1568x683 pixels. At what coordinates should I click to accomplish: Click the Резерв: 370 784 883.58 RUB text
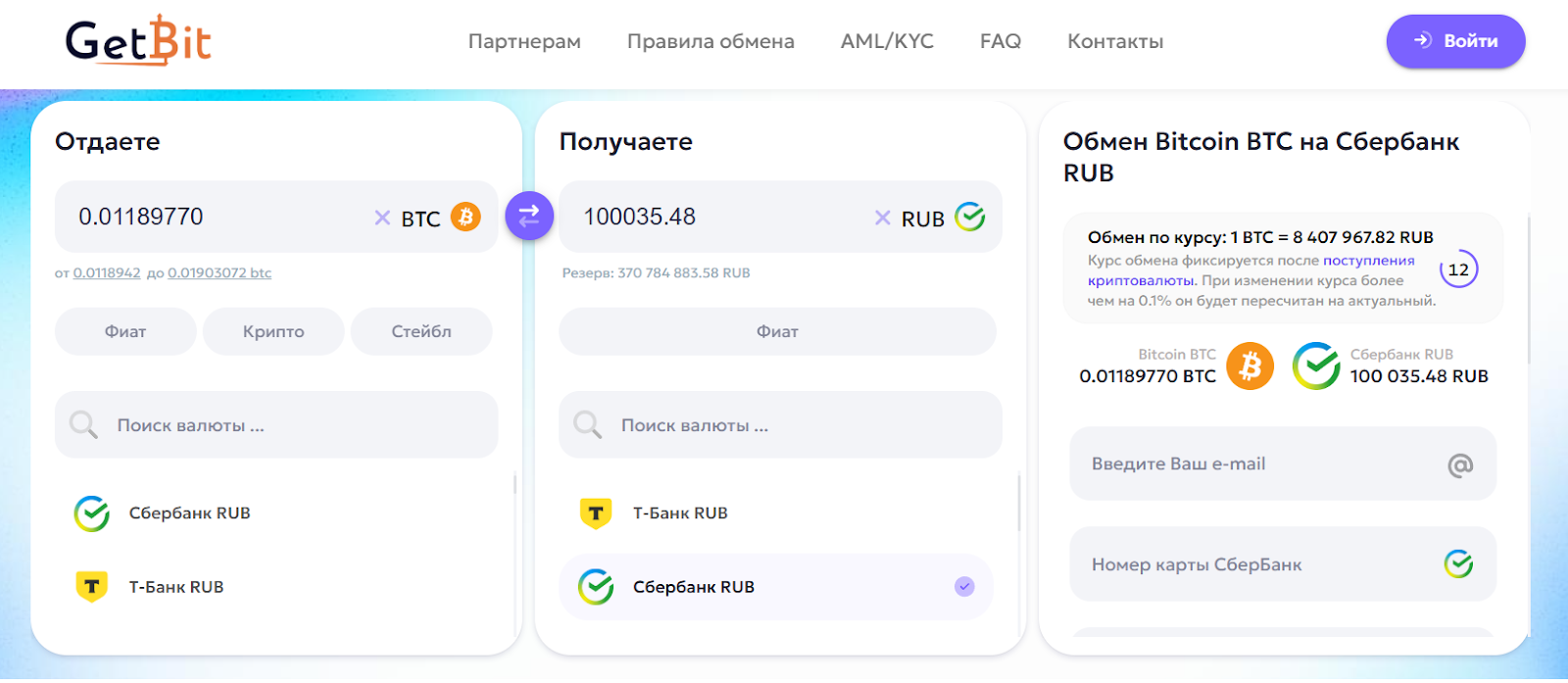click(x=656, y=273)
